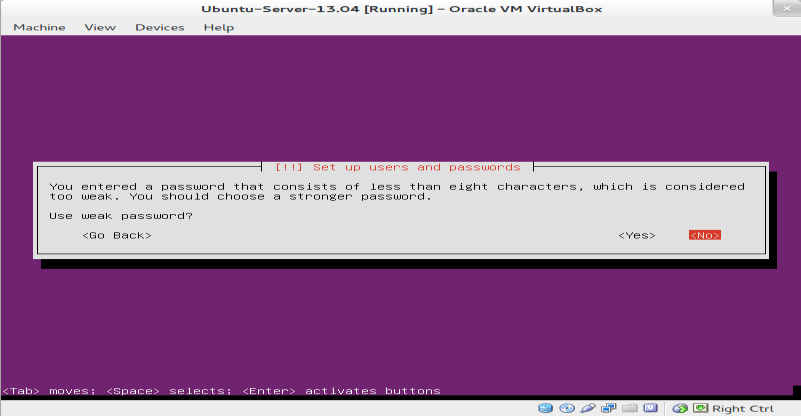
Task: Open the Machine menu
Action: 39,27
